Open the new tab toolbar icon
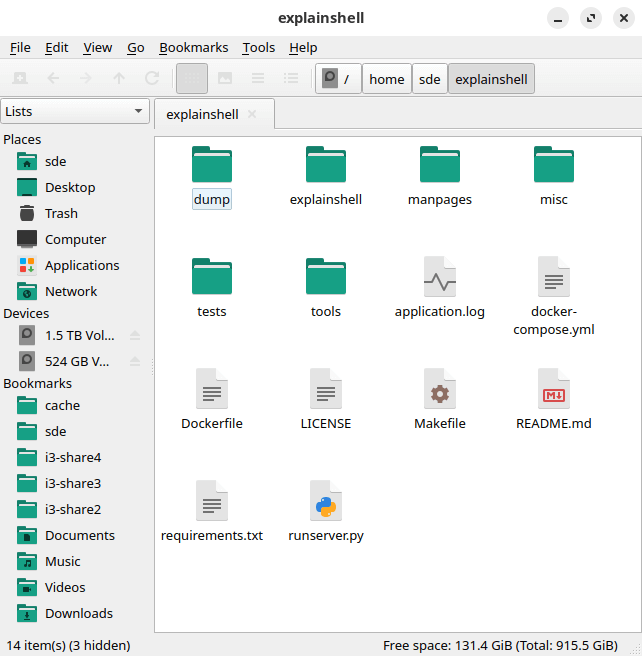This screenshot has width=642, height=656. pos(20,78)
